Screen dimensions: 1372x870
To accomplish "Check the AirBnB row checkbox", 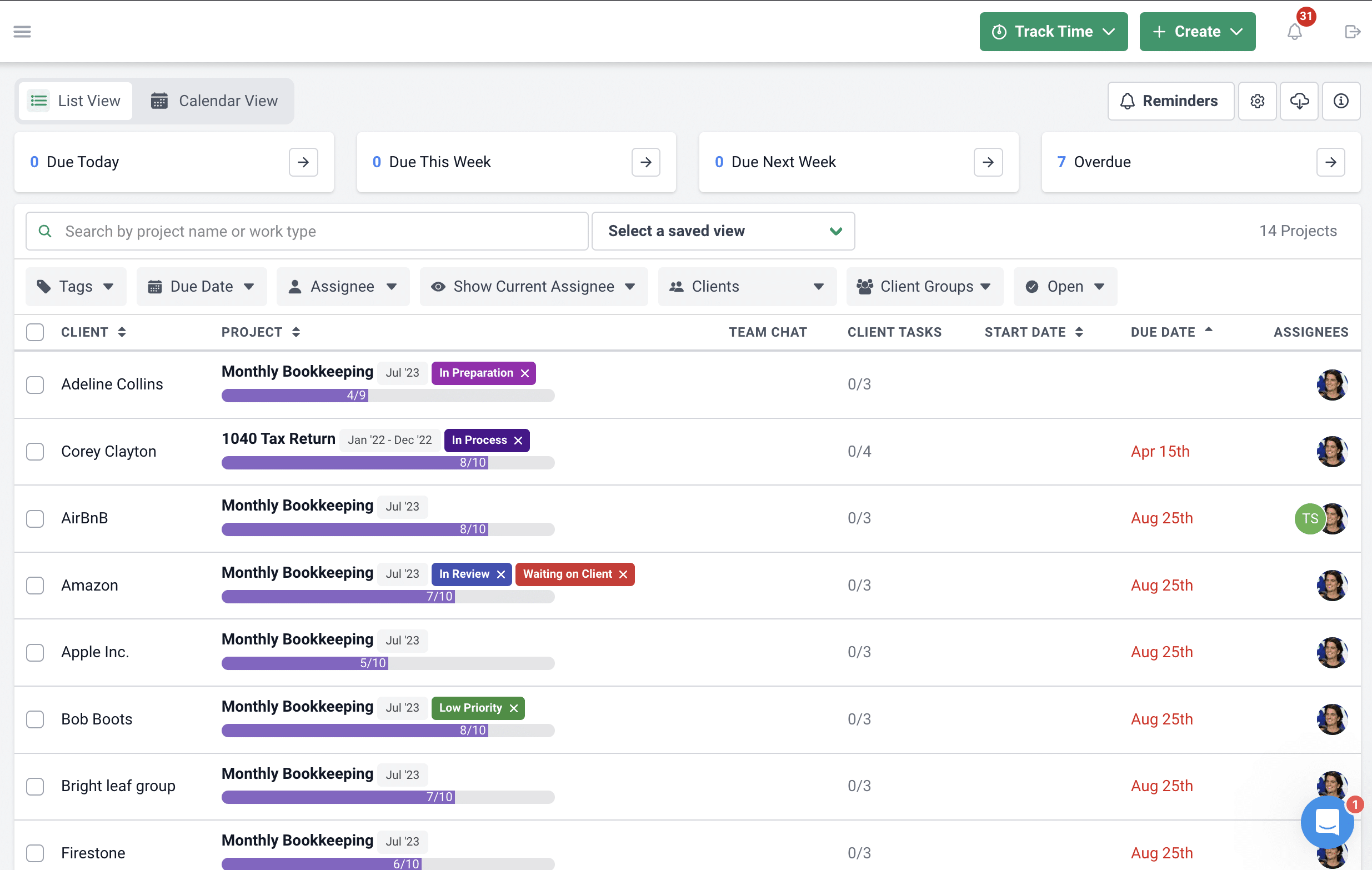I will (35, 518).
